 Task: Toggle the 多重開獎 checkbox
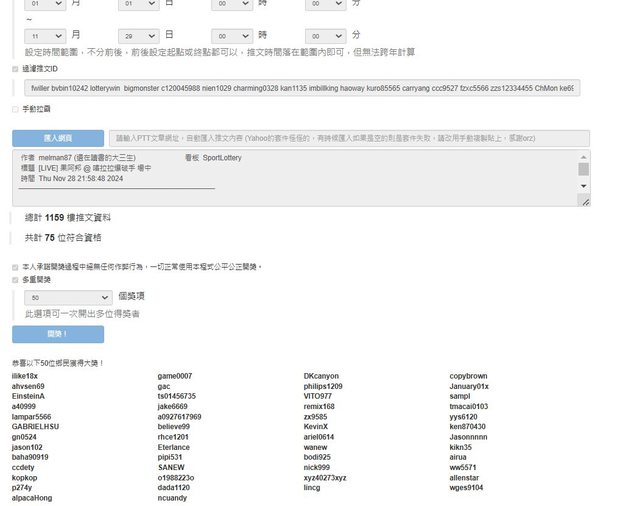point(15,280)
